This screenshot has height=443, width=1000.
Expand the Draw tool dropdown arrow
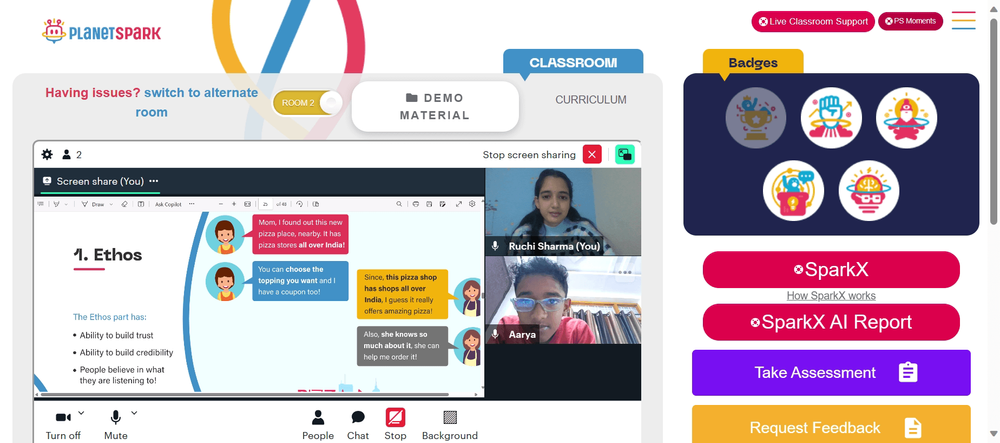click(111, 204)
